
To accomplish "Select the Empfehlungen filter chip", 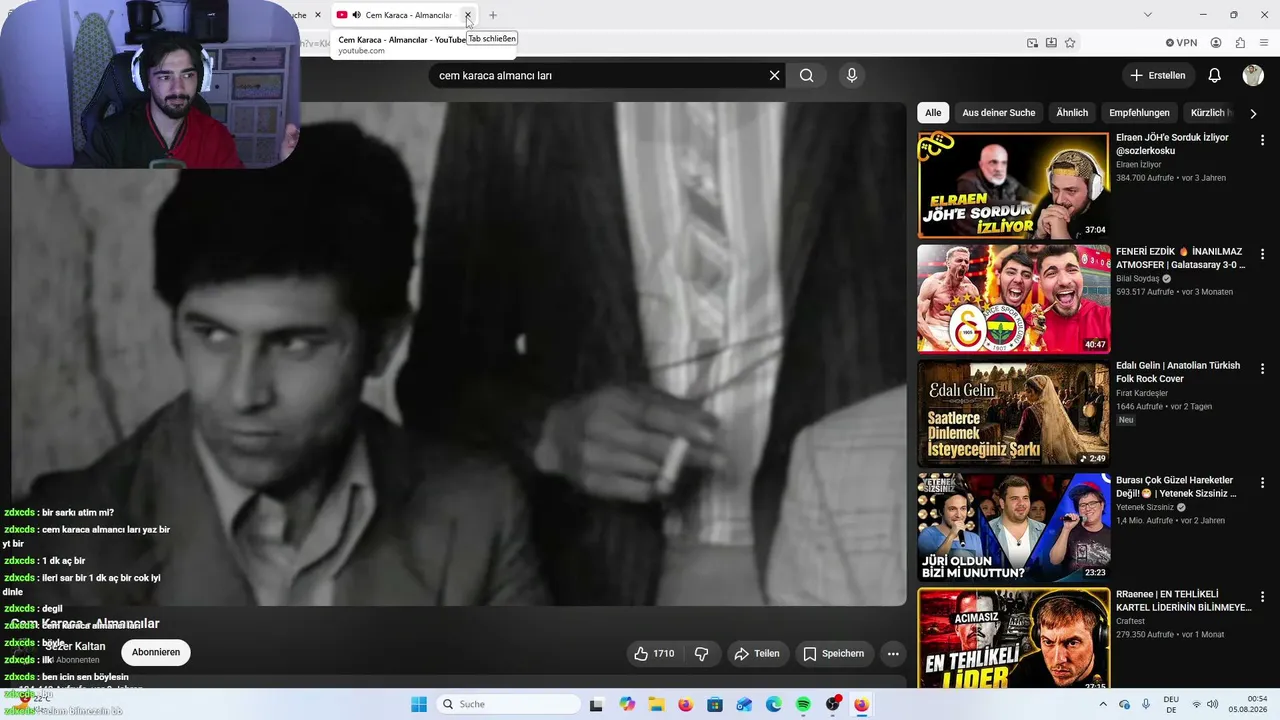I will click(x=1139, y=113).
